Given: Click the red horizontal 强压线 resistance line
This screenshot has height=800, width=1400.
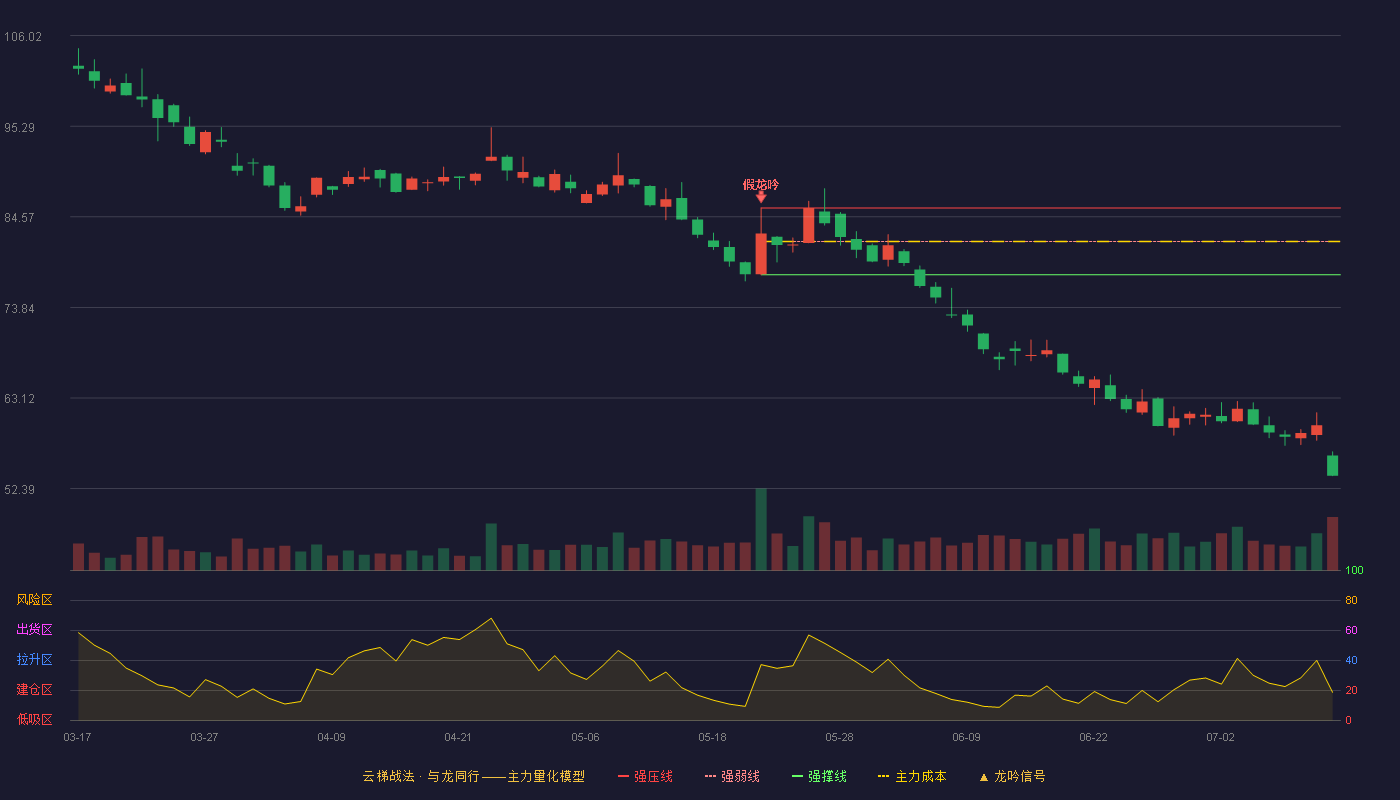Looking at the screenshot, I should 1050,208.
